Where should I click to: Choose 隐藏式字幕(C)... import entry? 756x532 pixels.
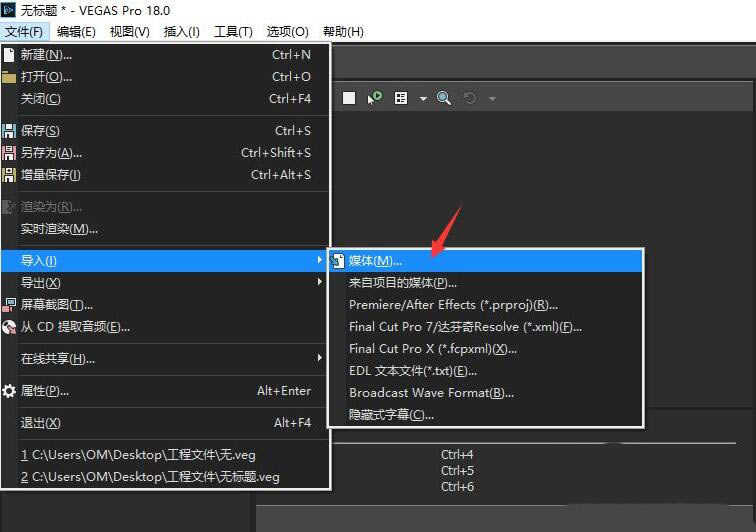(x=486, y=415)
